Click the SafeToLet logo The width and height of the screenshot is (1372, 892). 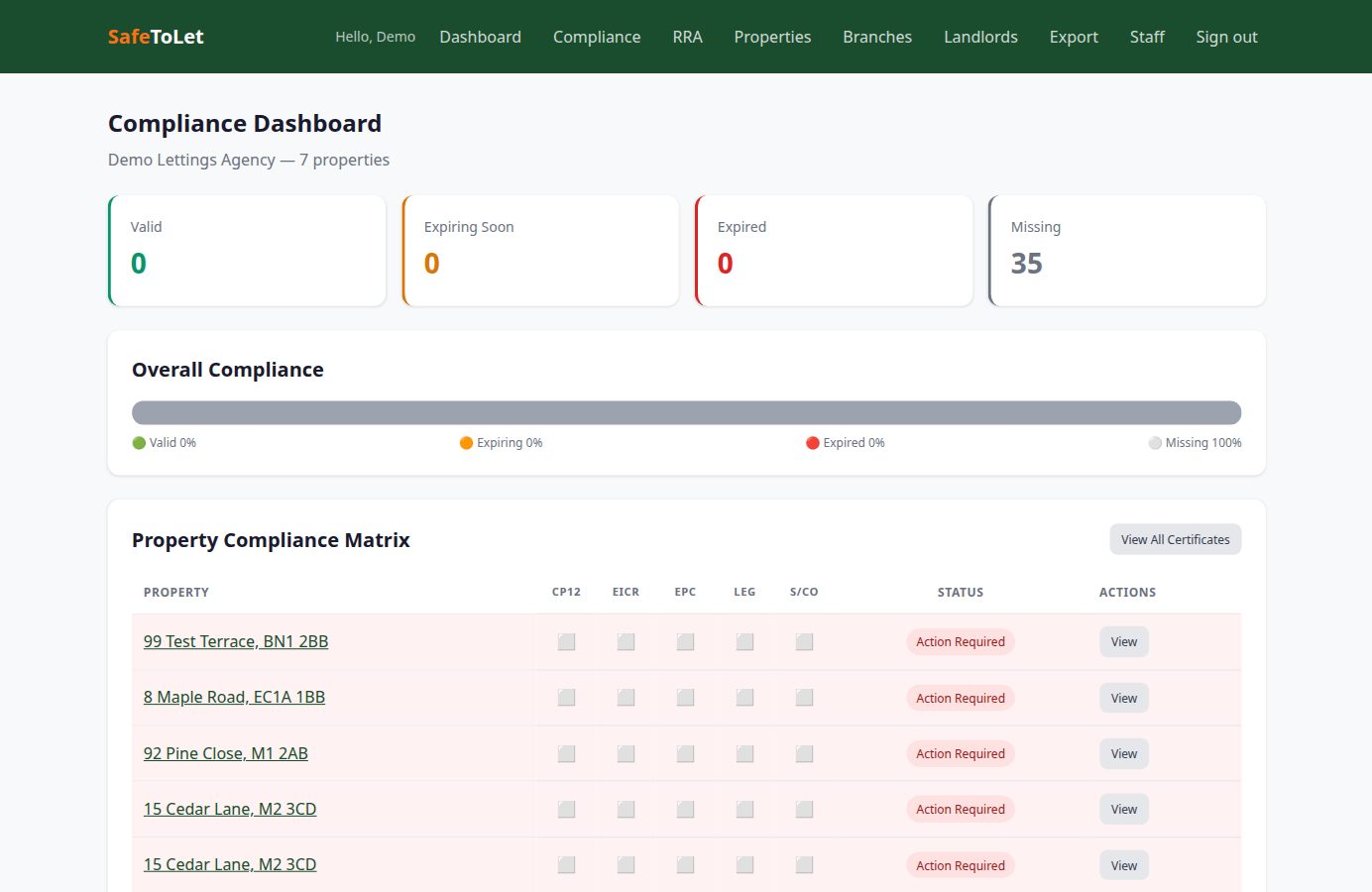click(x=156, y=37)
